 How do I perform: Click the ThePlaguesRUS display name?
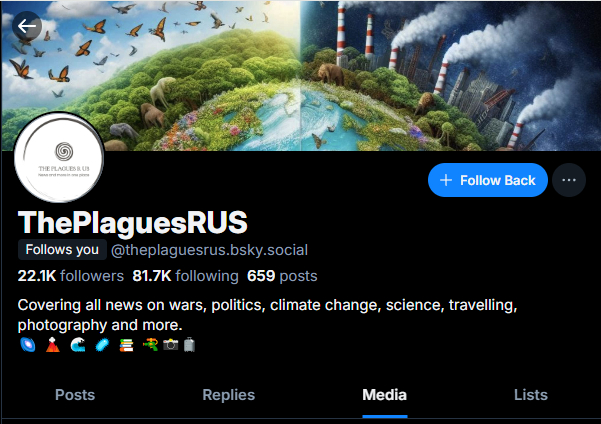(x=133, y=222)
